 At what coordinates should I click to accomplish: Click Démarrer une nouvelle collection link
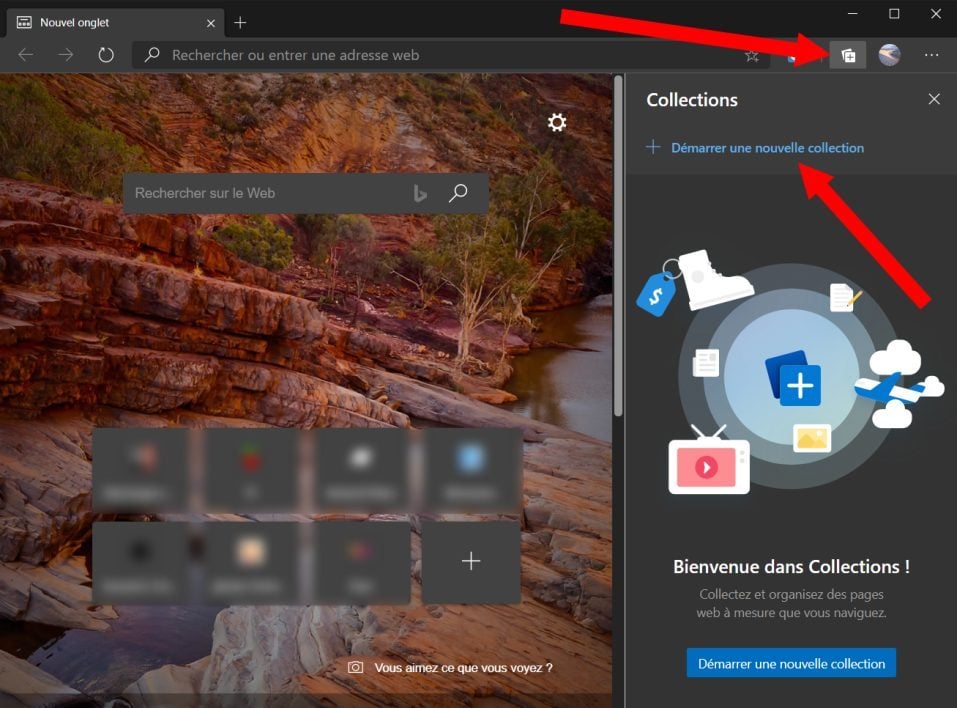[767, 148]
